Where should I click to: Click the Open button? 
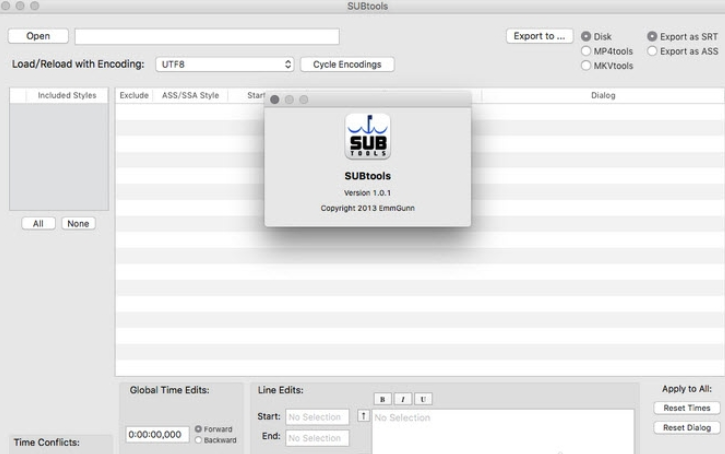coord(38,36)
